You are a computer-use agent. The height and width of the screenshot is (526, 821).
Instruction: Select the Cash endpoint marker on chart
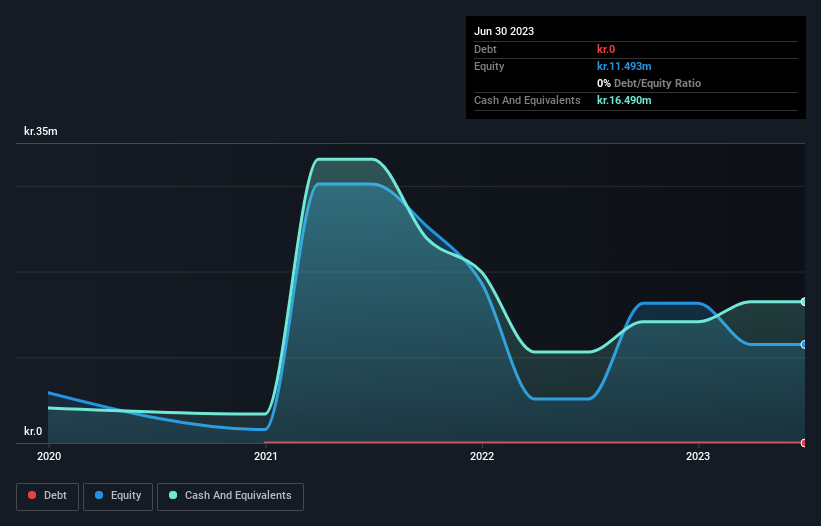(804, 302)
